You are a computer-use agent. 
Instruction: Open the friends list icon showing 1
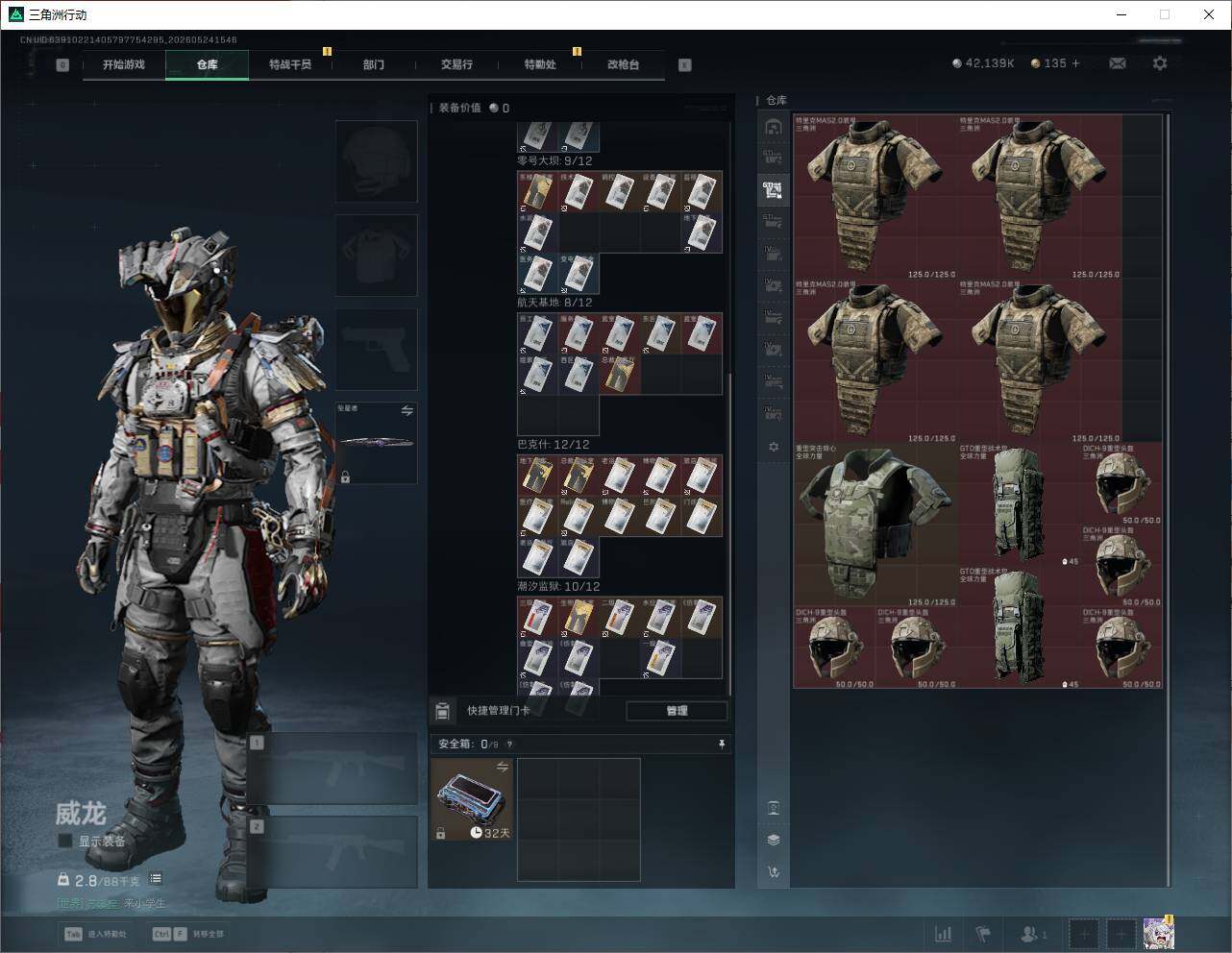point(1033,934)
